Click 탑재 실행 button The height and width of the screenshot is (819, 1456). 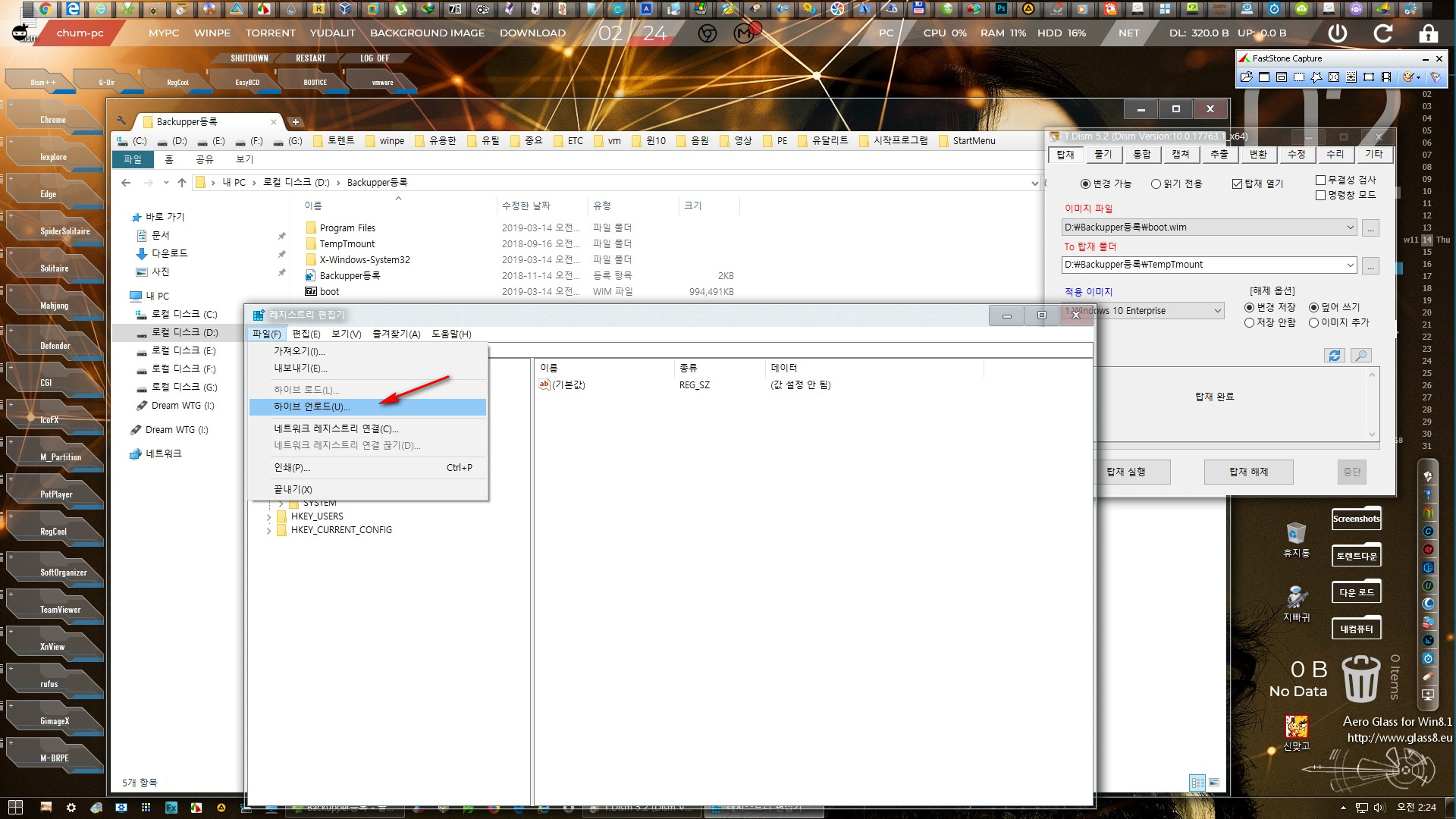1126,472
